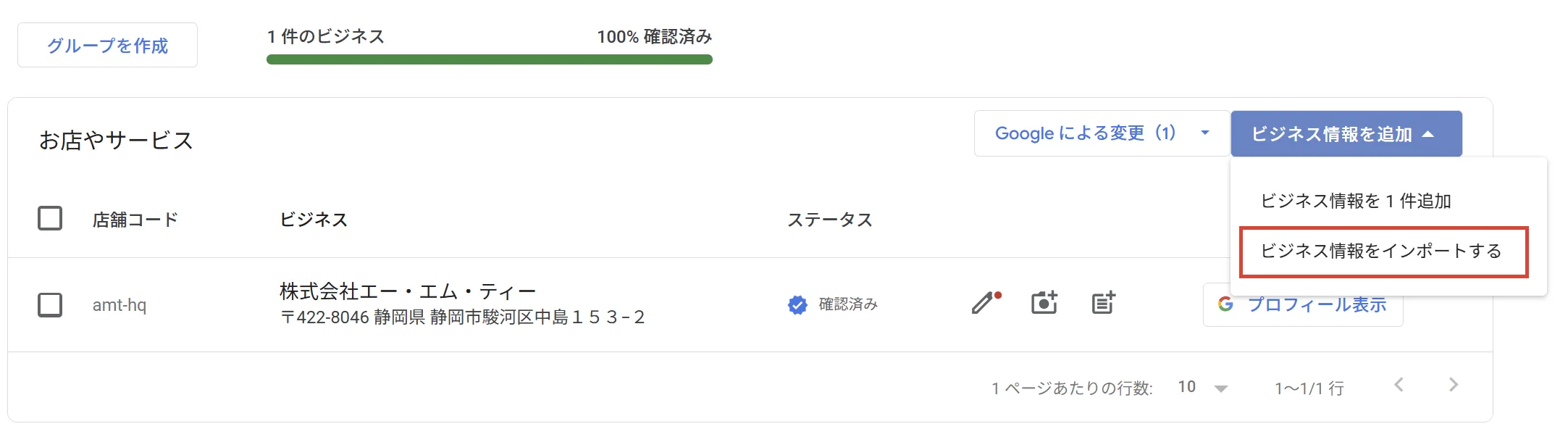Collapse the ビジネス情報を追加 dropdown button

coord(1346,134)
